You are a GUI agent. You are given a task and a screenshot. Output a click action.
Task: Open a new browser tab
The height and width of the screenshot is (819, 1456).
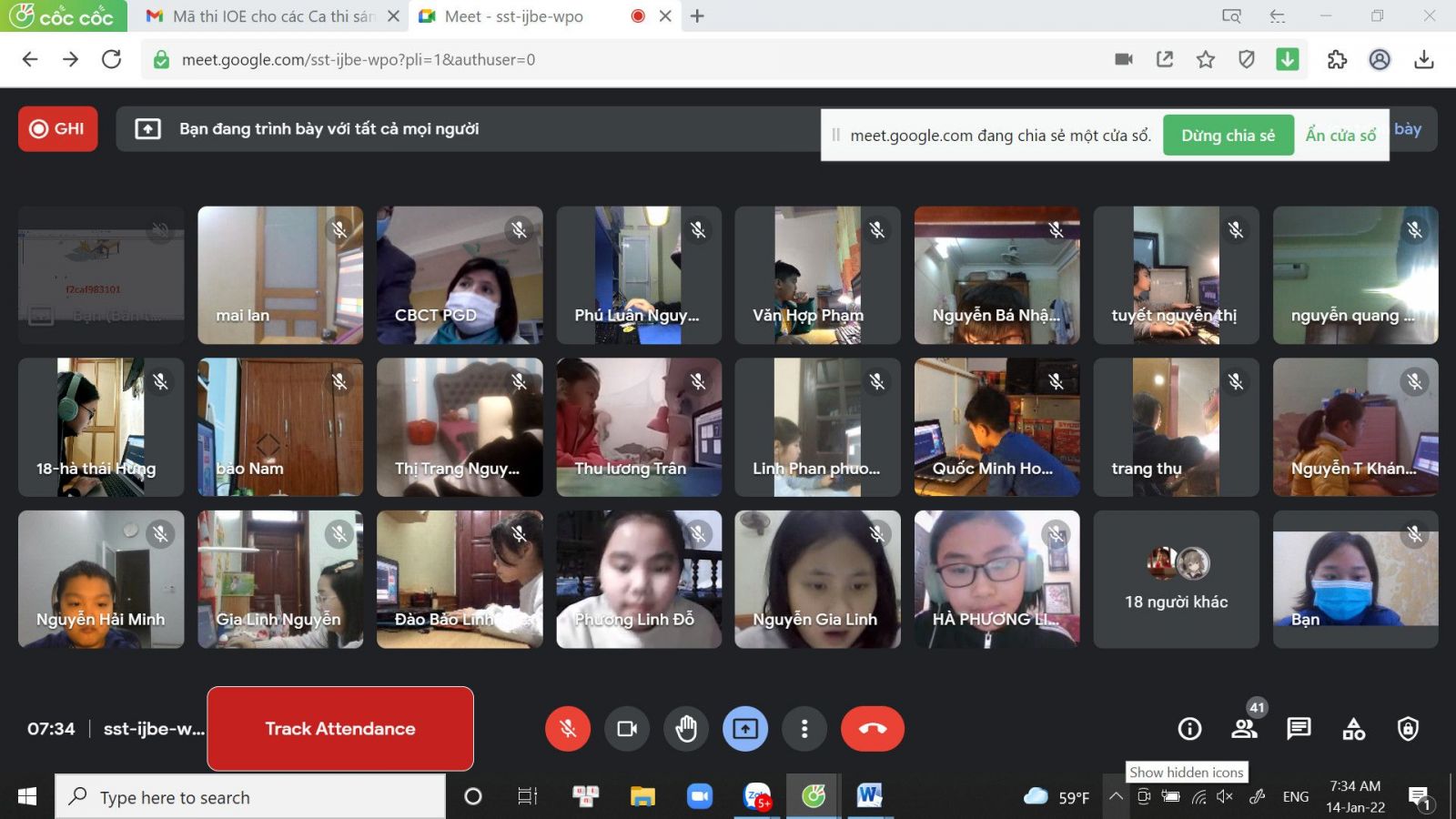[x=697, y=16]
